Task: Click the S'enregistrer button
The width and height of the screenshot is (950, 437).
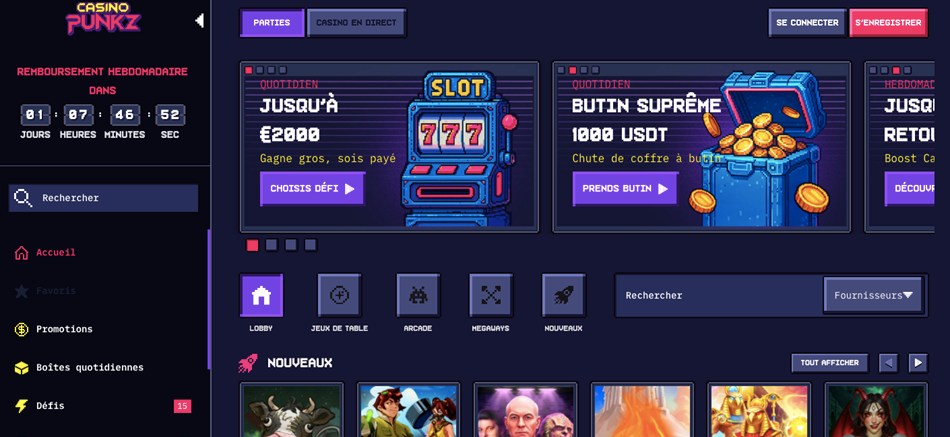Action: [x=888, y=23]
